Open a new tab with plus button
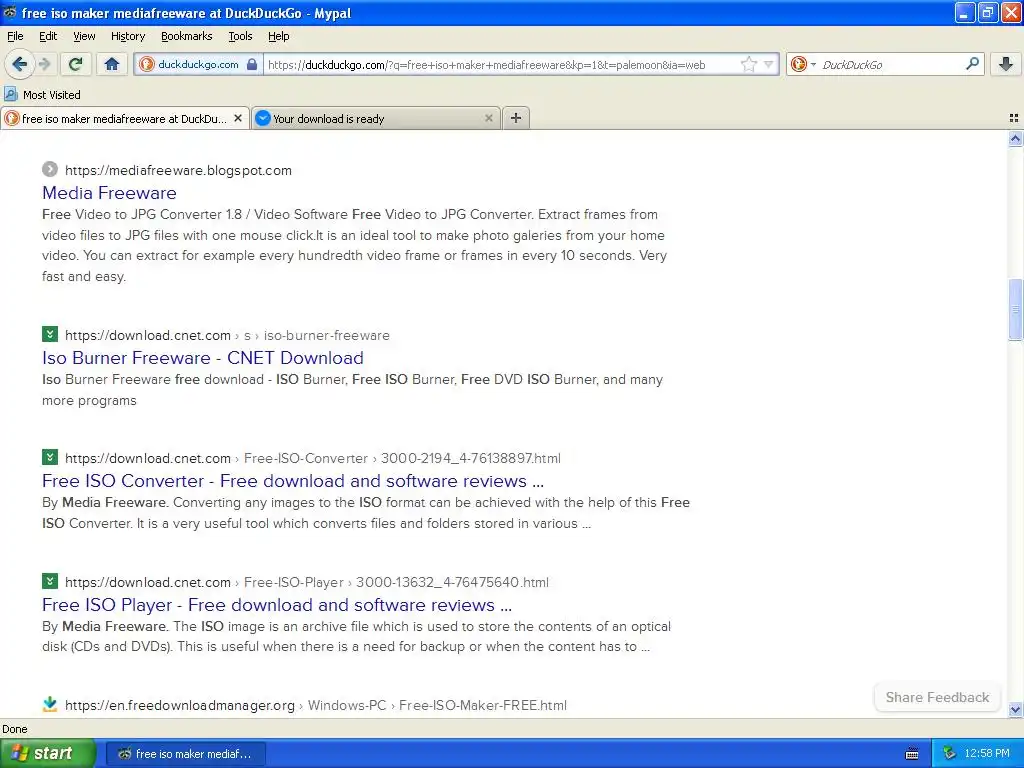Screen dimensions: 1024x768 (x=516, y=118)
